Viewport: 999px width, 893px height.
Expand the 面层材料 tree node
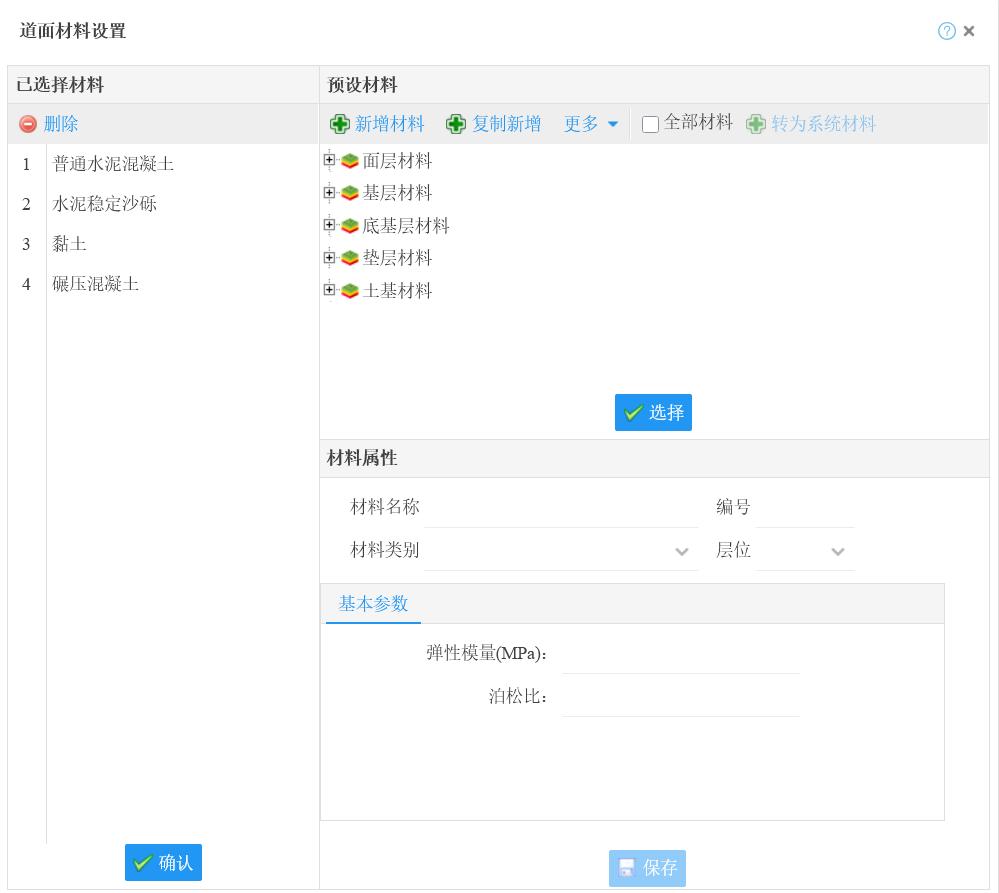[x=329, y=160]
